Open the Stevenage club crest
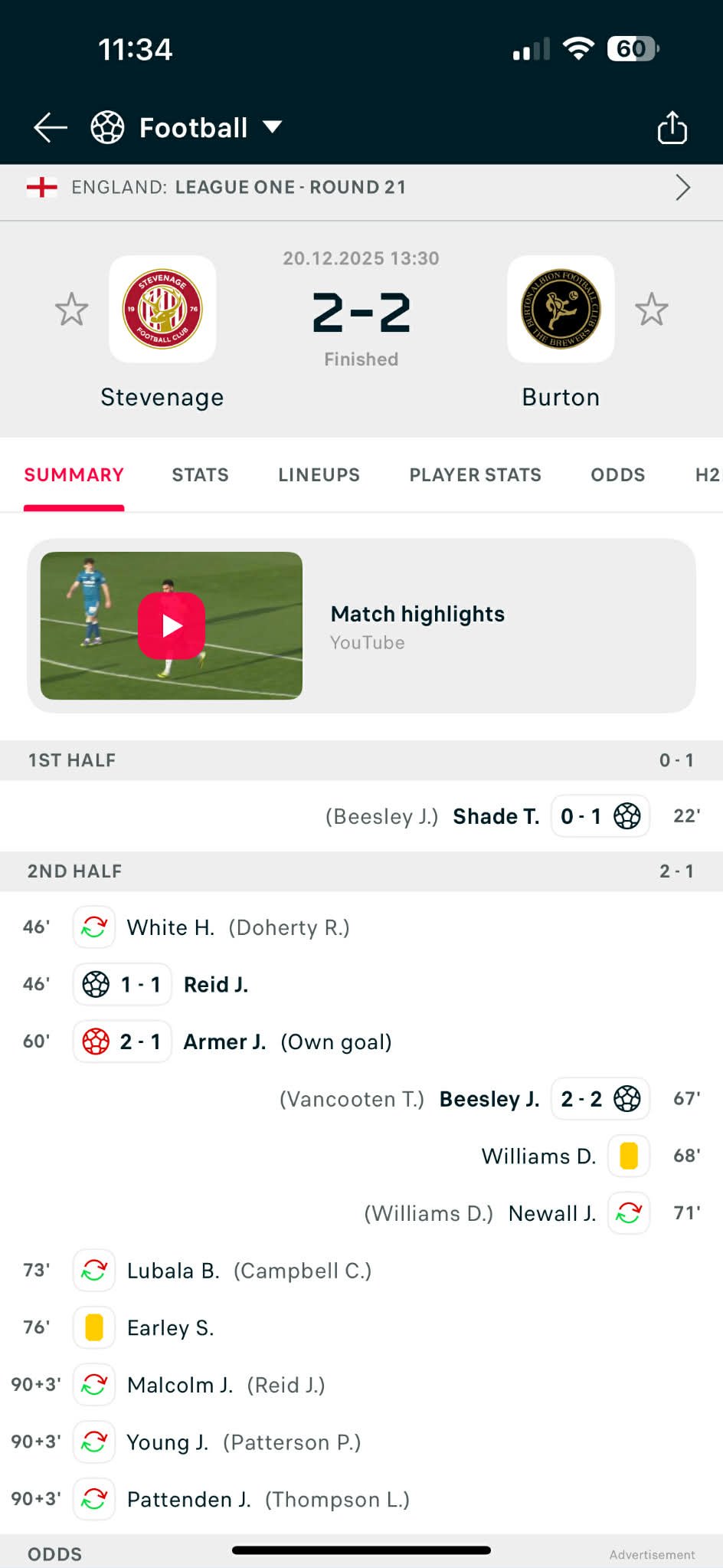This screenshot has height=1568, width=723. 162,309
